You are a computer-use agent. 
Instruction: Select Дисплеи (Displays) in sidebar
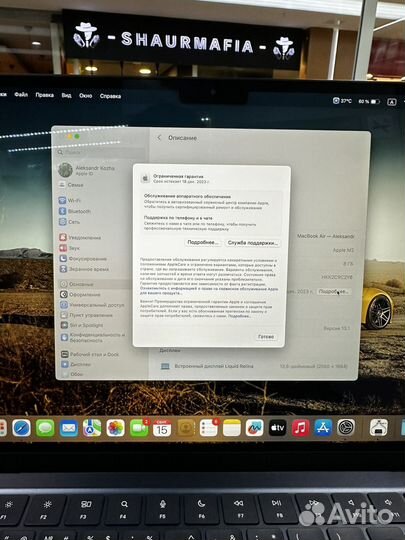76,364
